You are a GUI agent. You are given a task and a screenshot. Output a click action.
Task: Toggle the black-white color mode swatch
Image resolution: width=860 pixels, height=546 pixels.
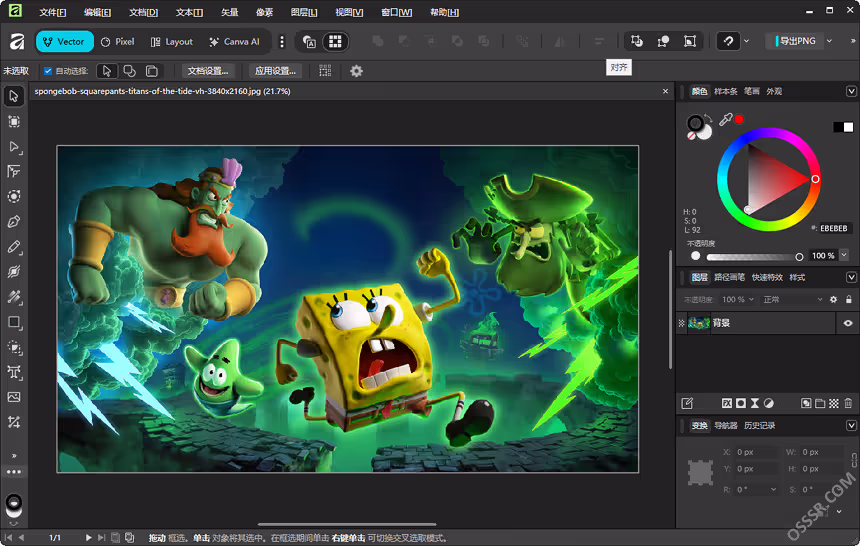tap(843, 127)
